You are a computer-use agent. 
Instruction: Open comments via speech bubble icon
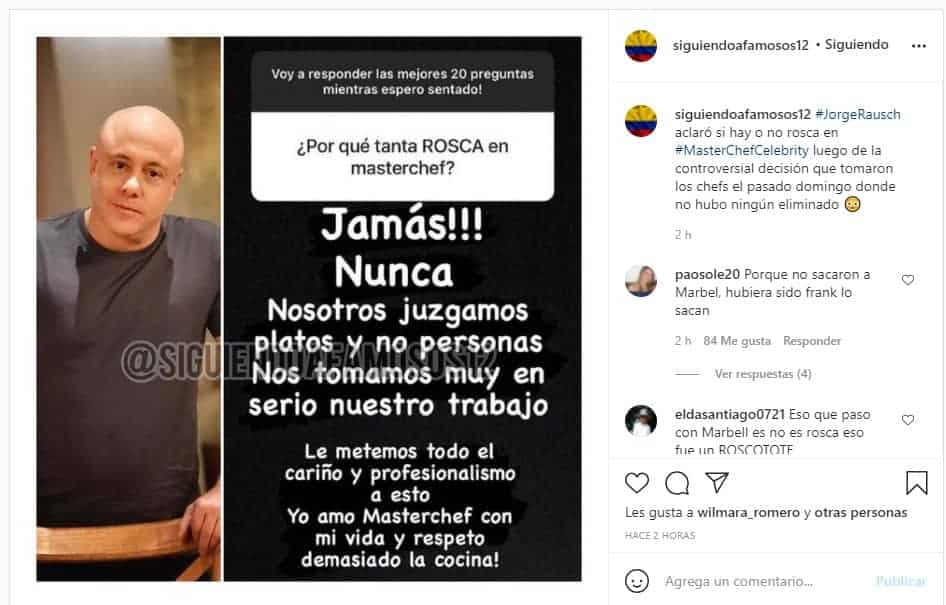click(677, 483)
